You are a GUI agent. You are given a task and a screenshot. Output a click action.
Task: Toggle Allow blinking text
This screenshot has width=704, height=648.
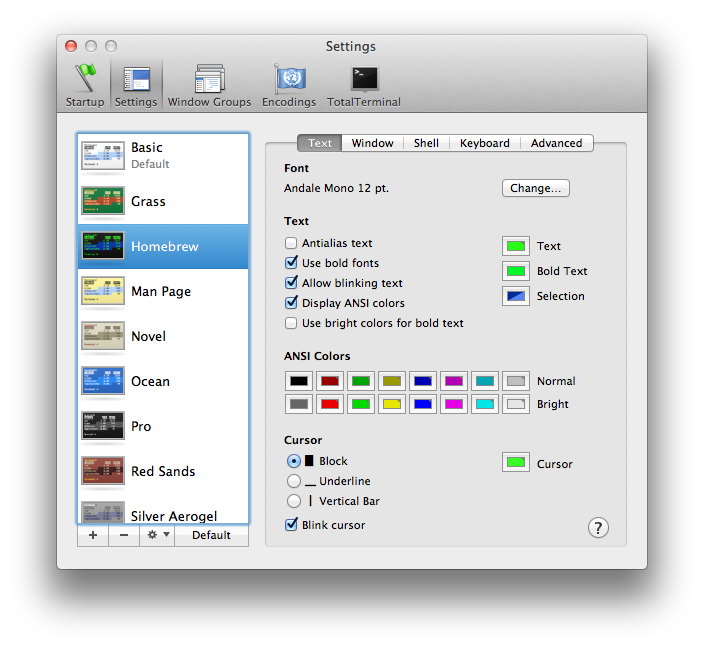point(291,282)
